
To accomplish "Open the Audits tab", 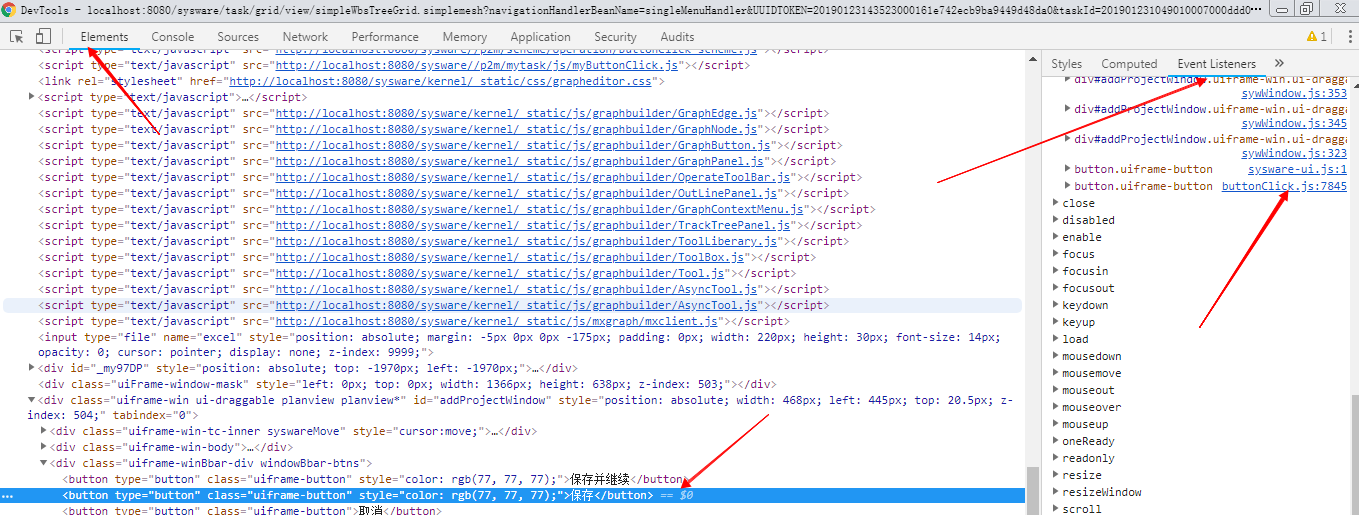I will click(677, 37).
